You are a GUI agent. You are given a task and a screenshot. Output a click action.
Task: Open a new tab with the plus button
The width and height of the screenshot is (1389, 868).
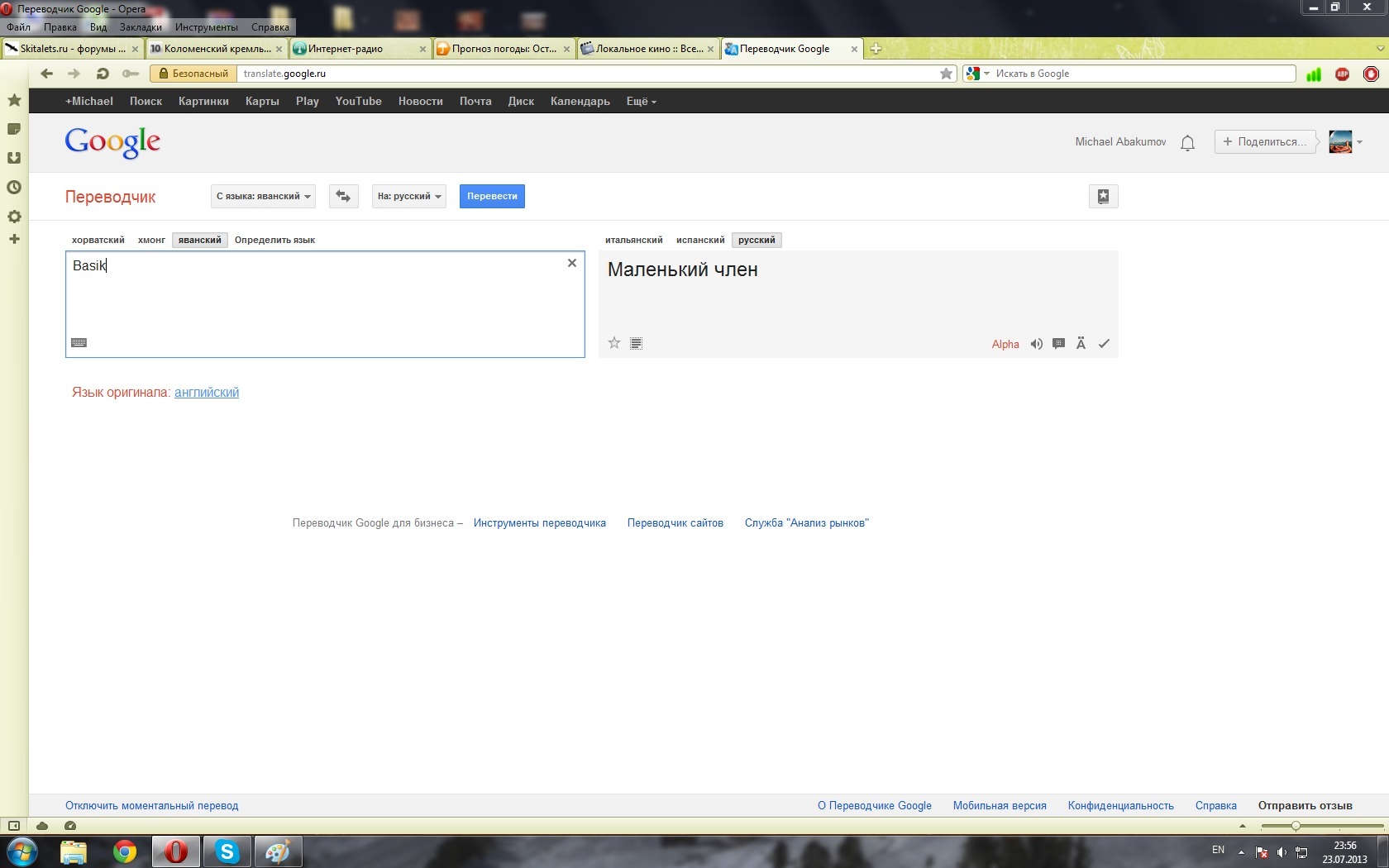[876, 49]
